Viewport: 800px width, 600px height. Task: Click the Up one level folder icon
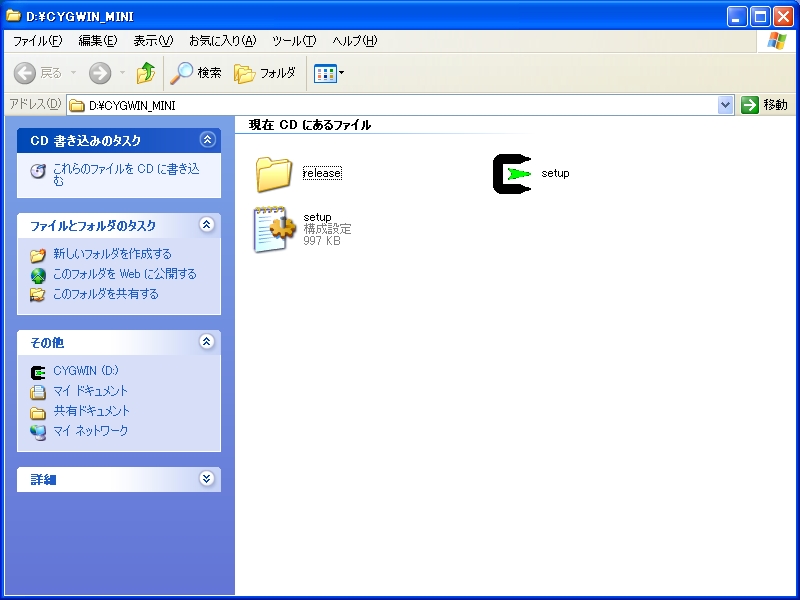coord(146,73)
